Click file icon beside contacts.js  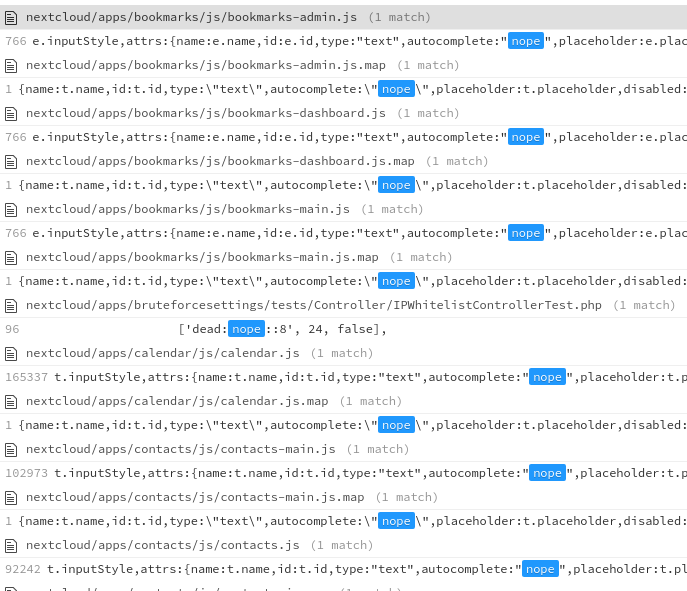(x=11, y=545)
